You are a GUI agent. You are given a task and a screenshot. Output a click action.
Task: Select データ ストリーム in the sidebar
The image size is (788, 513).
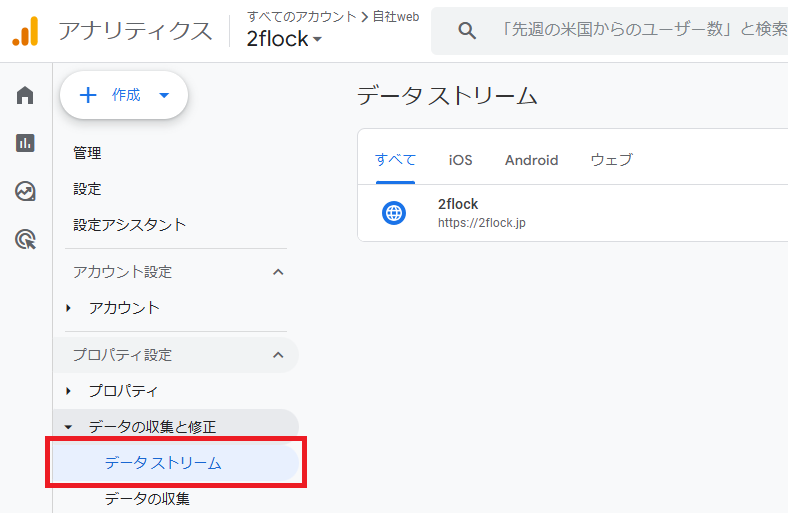tap(176, 463)
